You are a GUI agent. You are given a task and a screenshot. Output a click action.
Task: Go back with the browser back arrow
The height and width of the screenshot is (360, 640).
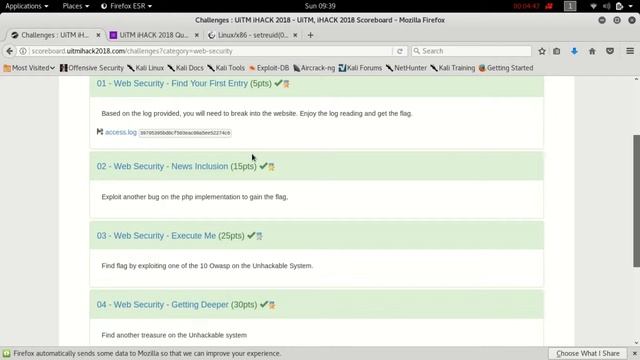pyautogui.click(x=10, y=51)
